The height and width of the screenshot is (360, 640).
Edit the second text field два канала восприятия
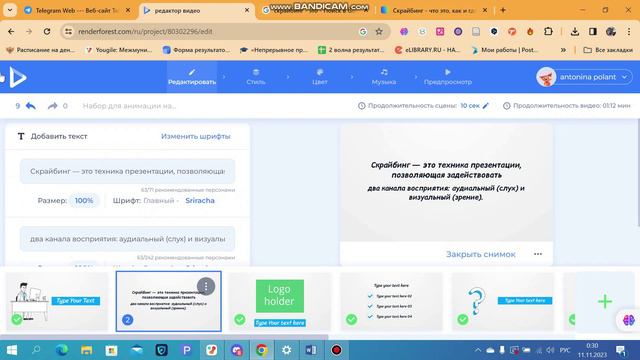[x=127, y=239]
